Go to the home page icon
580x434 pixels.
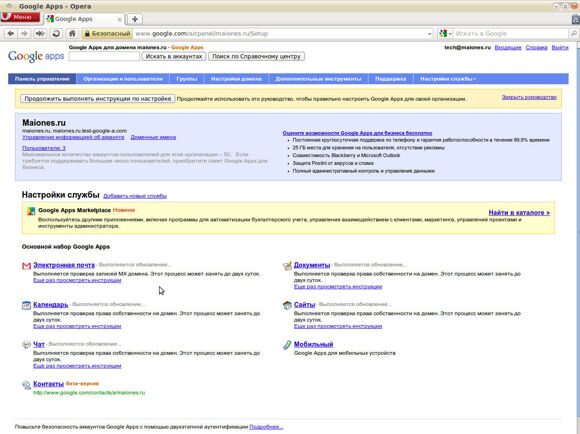(72, 34)
